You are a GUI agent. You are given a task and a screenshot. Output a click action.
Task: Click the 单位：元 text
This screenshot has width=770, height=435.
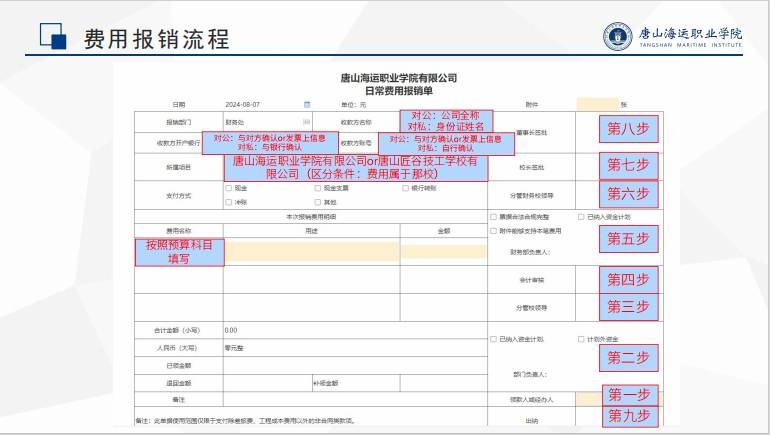[x=354, y=105]
